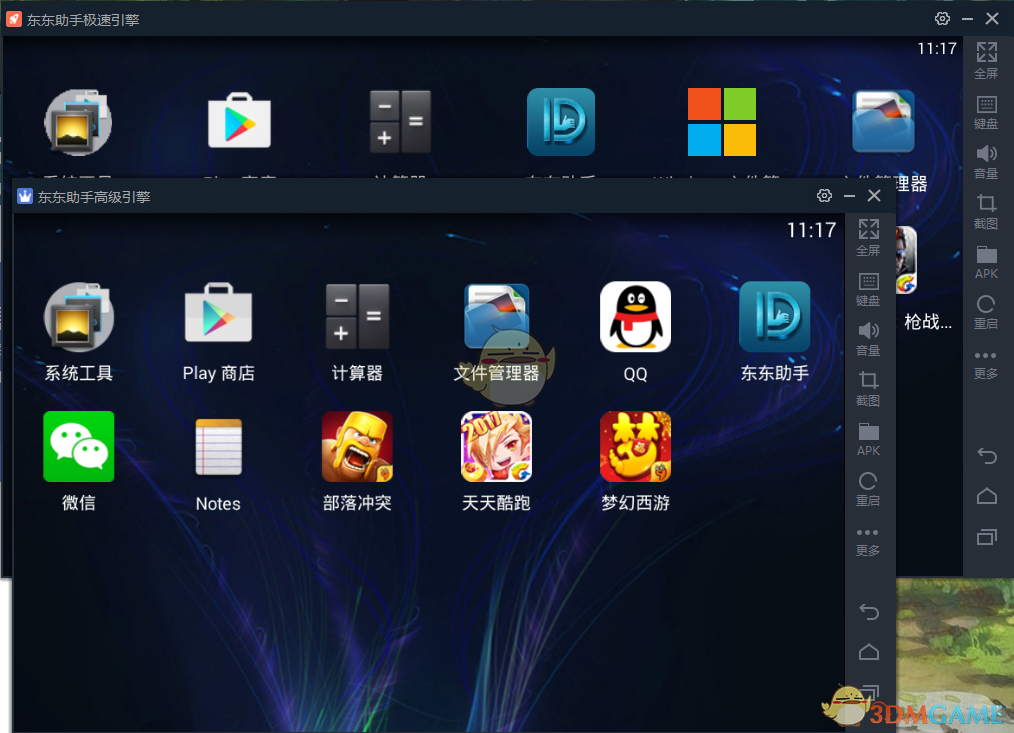
Task: Close the 东东助手高级引擎 window
Action: [x=874, y=195]
